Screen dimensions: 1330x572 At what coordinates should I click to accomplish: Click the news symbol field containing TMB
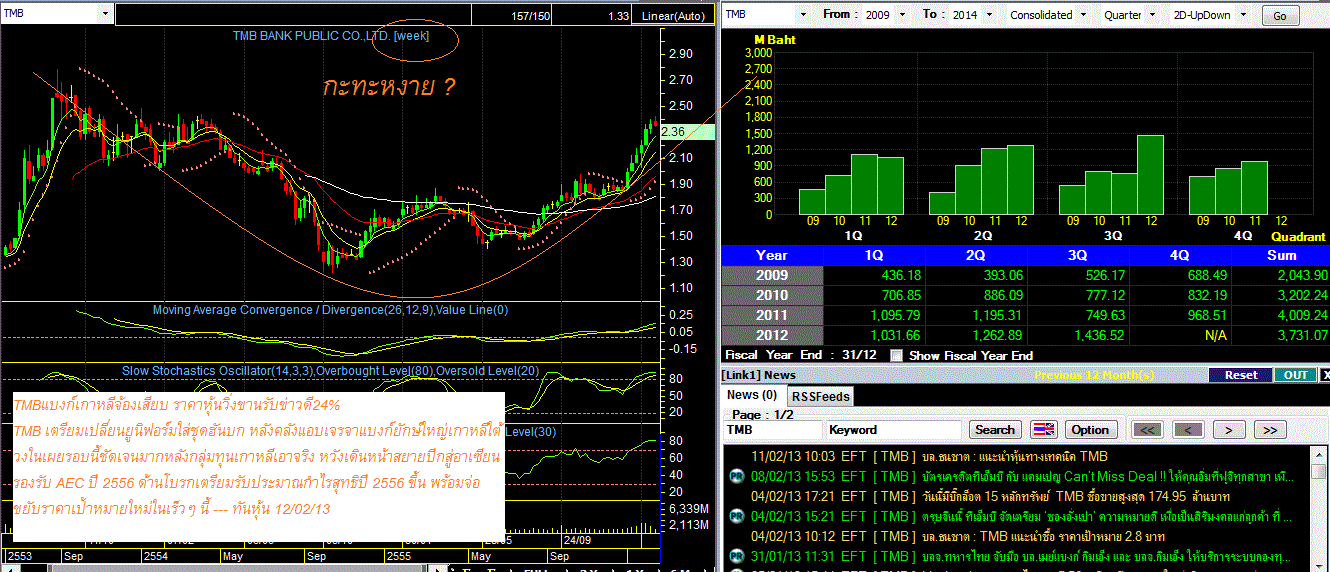772,429
